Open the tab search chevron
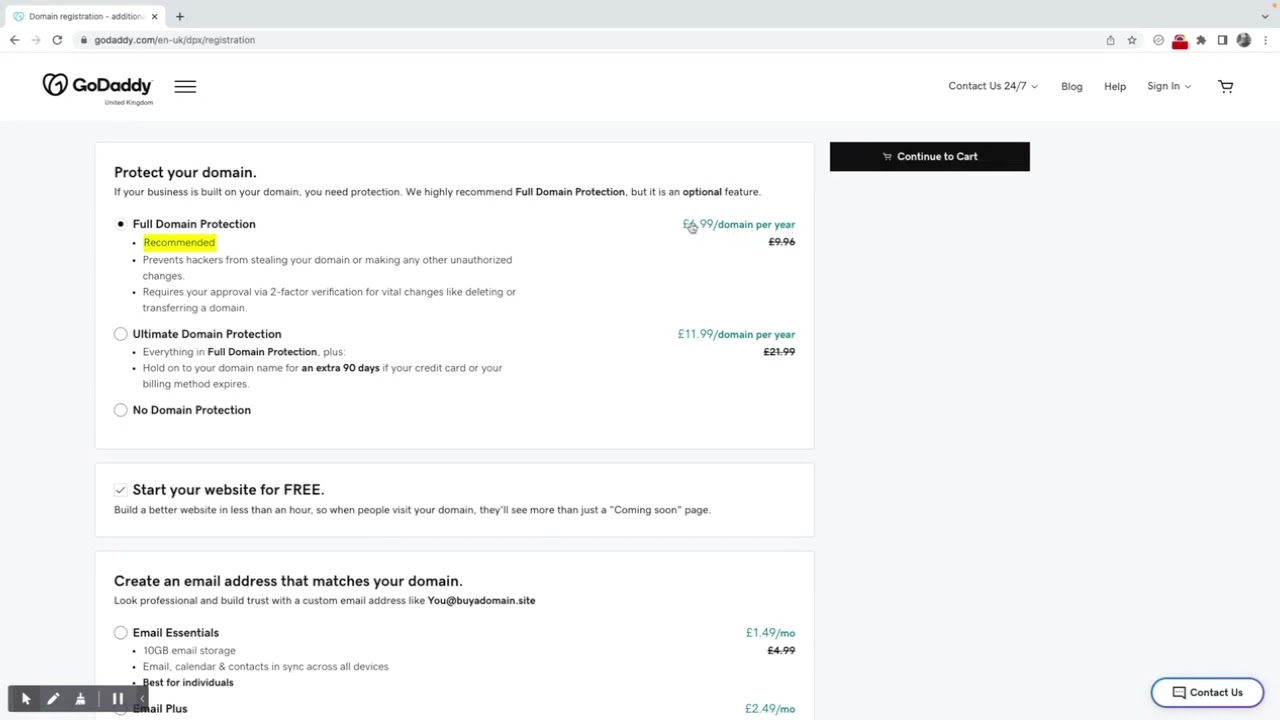Image resolution: width=1280 pixels, height=720 pixels. (1265, 16)
